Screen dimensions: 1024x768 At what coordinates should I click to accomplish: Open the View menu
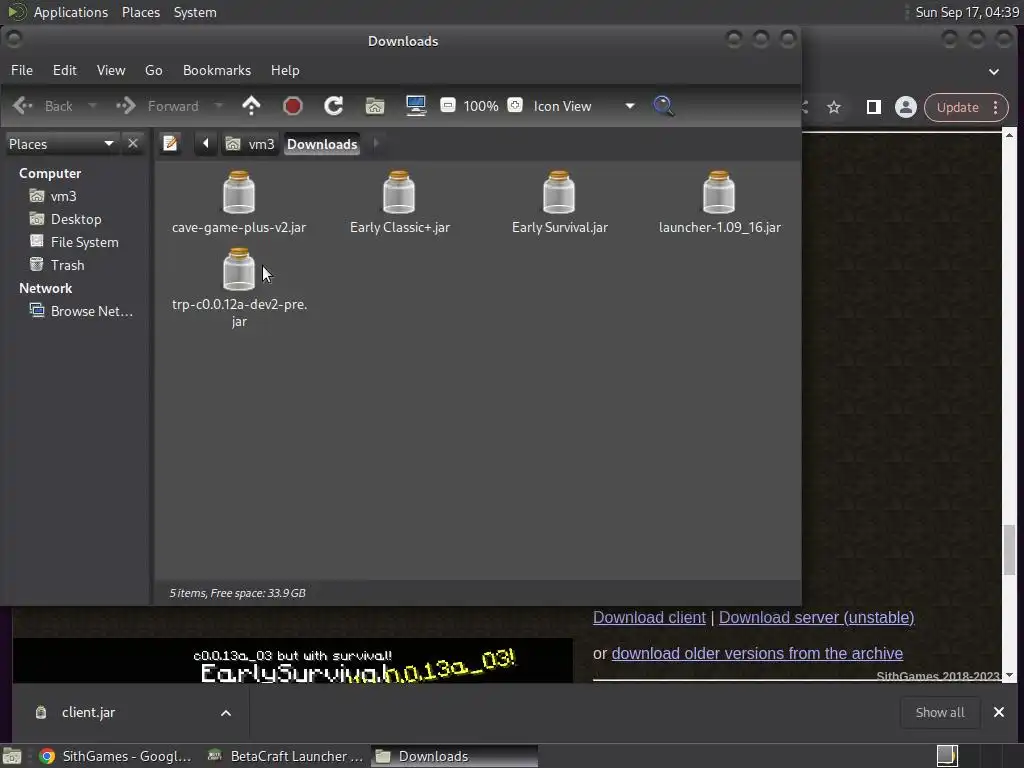coord(111,70)
